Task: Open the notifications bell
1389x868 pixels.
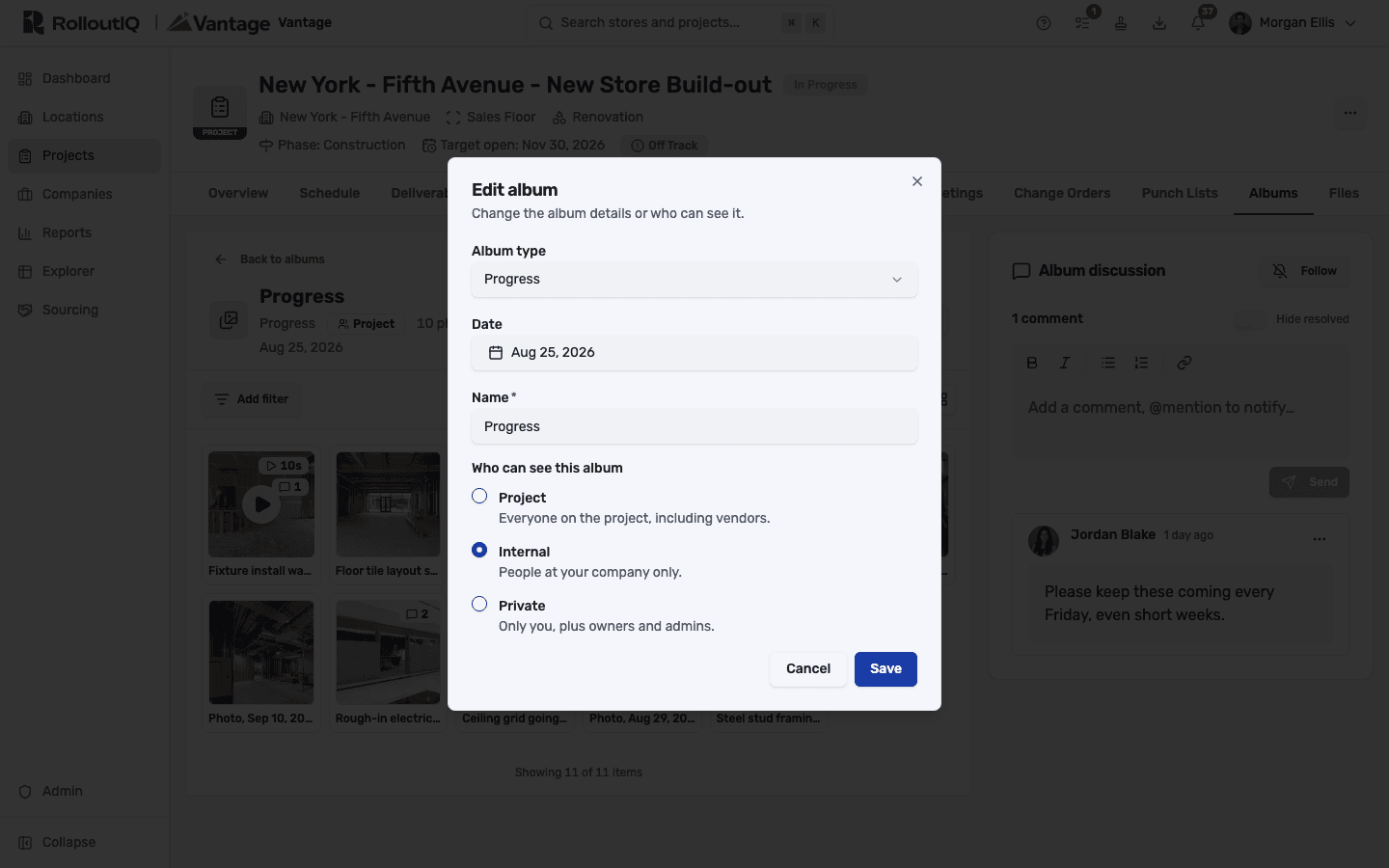Action: click(1198, 23)
